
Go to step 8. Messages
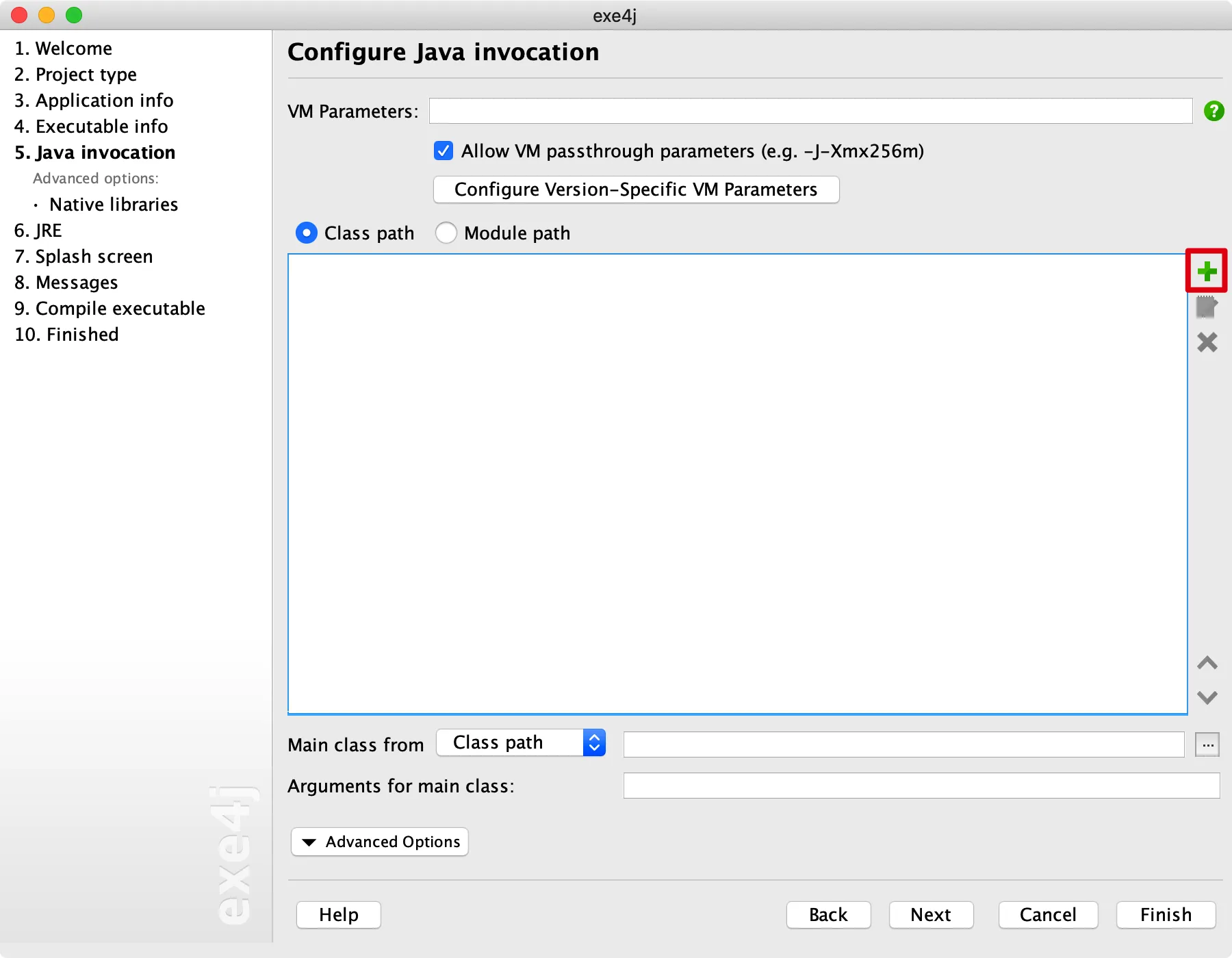click(66, 283)
